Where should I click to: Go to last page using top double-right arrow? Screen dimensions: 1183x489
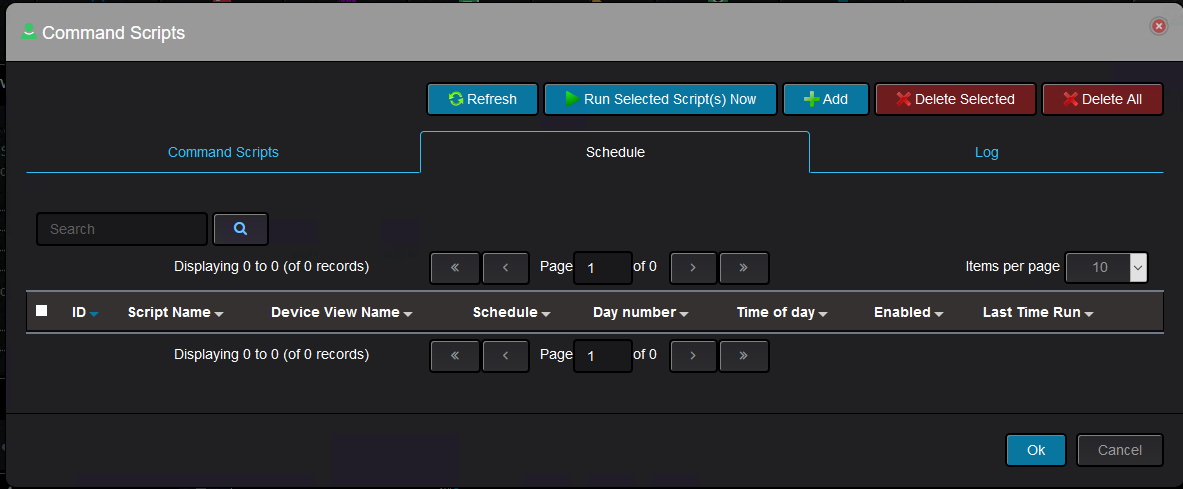744,267
